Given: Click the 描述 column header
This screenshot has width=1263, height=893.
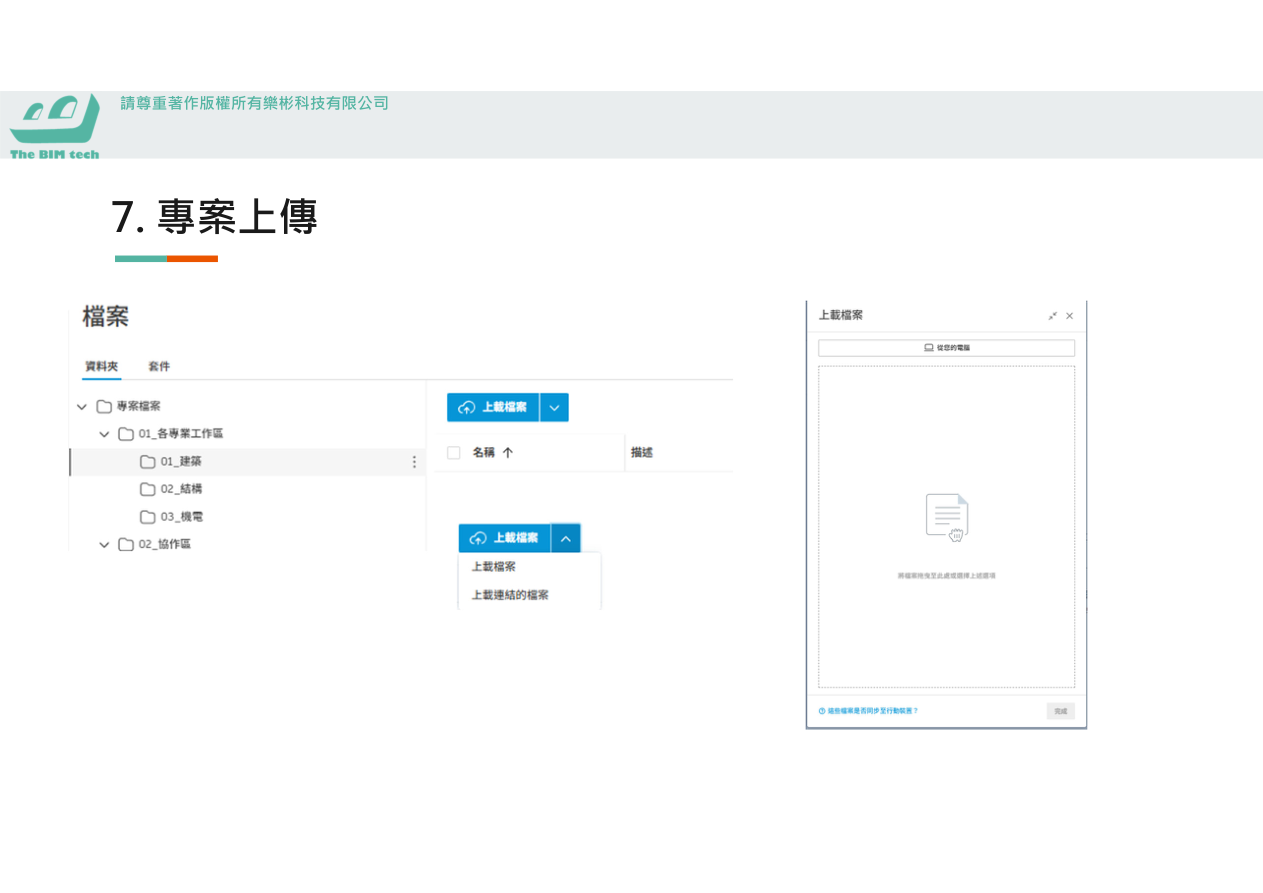Looking at the screenshot, I should [x=642, y=453].
